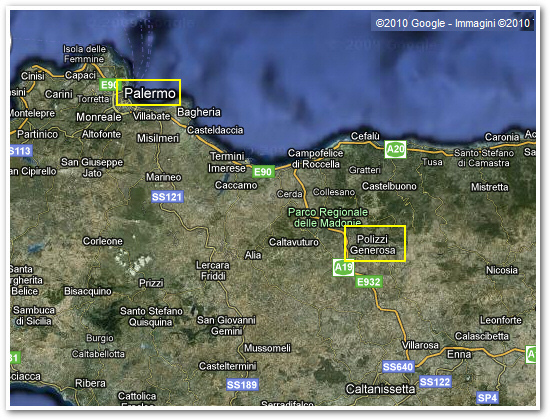Click the SP4 road marker

click(487, 398)
